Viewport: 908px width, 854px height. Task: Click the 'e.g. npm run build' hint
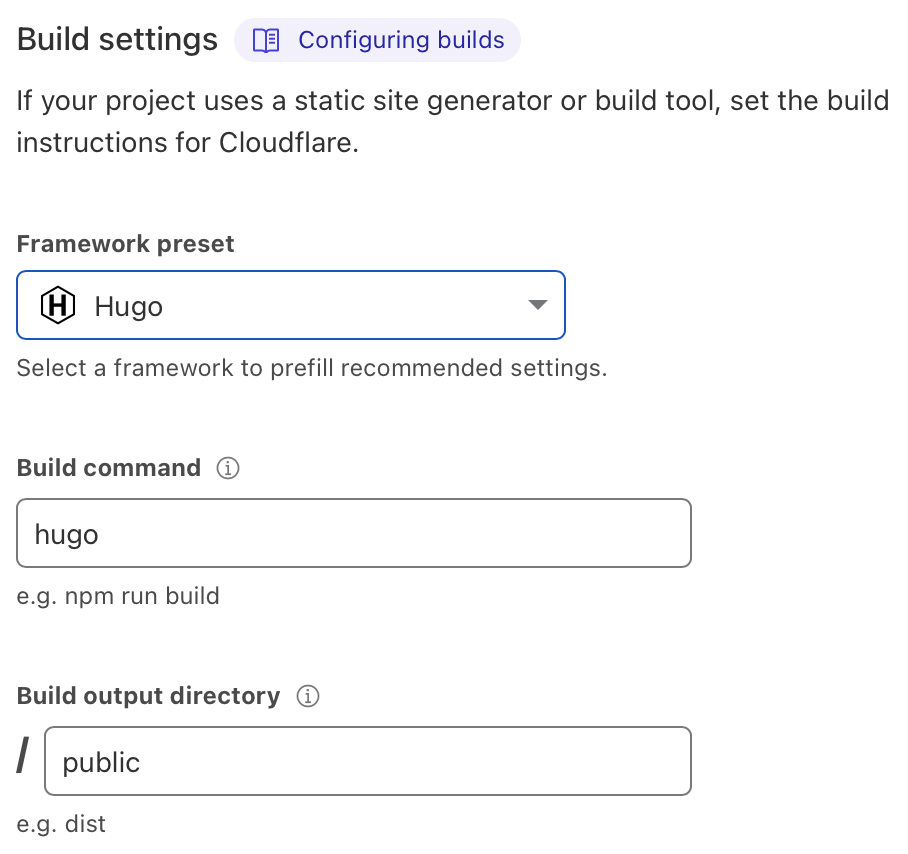[x=118, y=596]
